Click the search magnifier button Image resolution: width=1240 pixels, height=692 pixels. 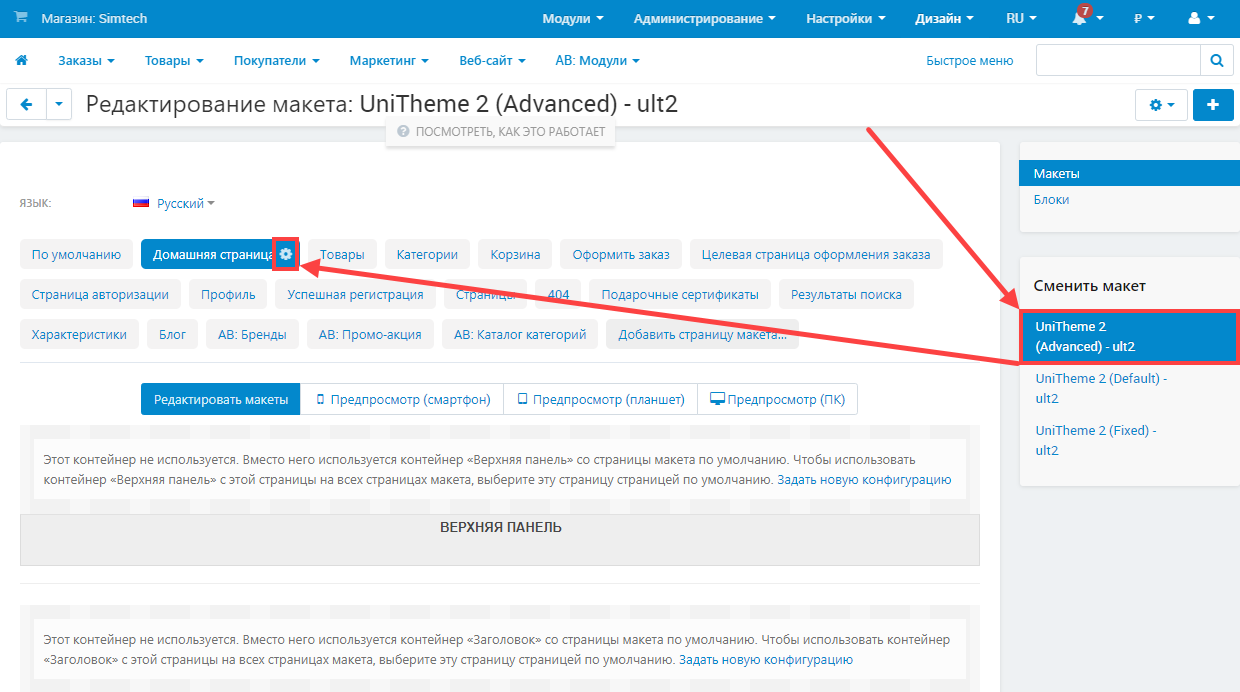(1216, 61)
